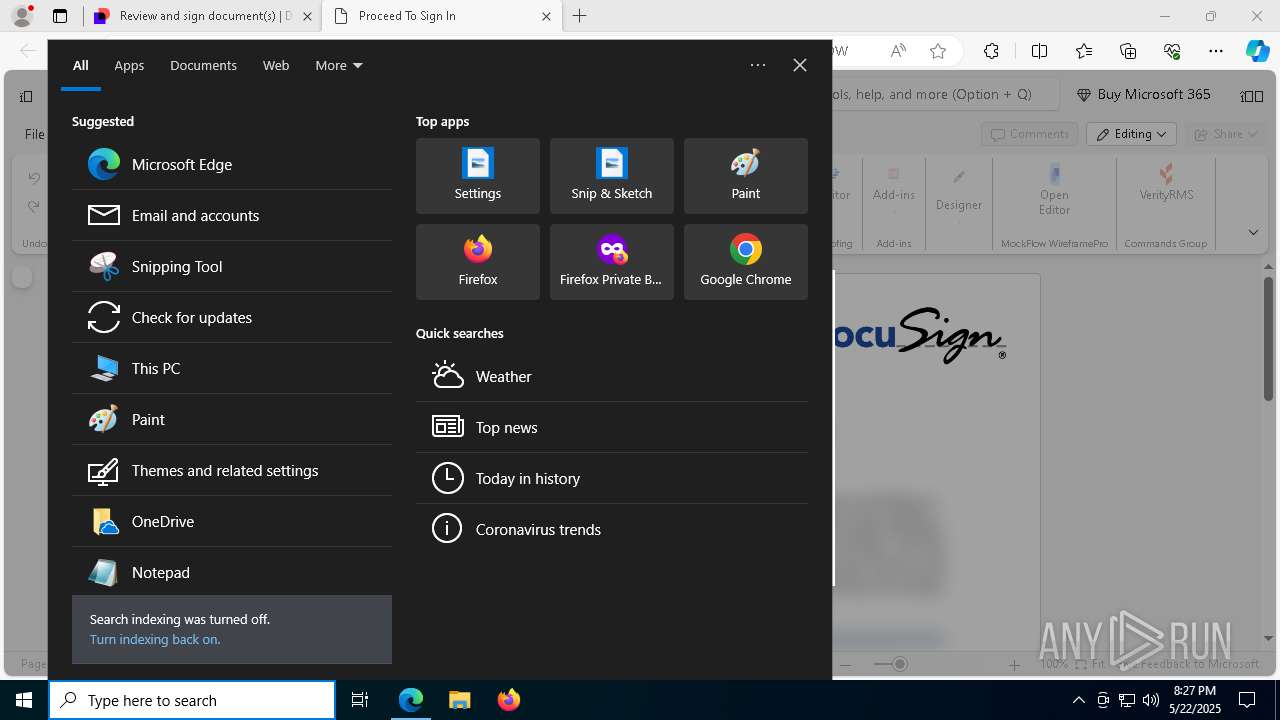
Task: Close the search panel
Action: pos(800,65)
